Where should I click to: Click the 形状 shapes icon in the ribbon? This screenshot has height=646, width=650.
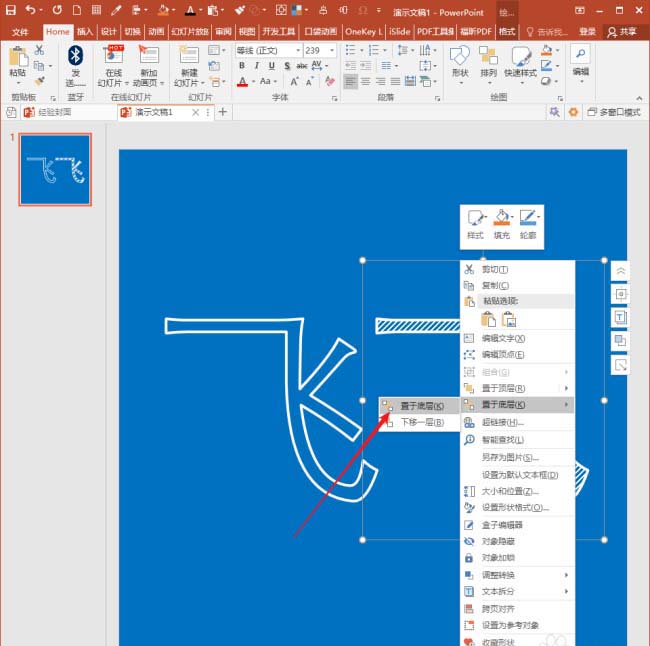[459, 56]
